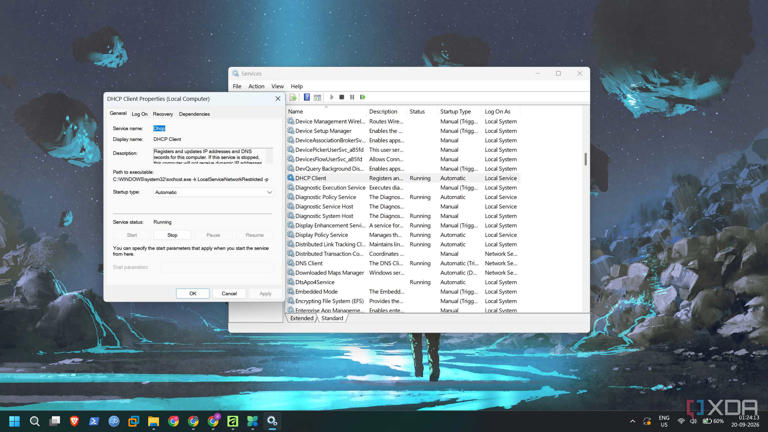Open the VirtualBox-style orange-blue taskbar icon
This screenshot has width=768, height=432.
click(x=134, y=421)
